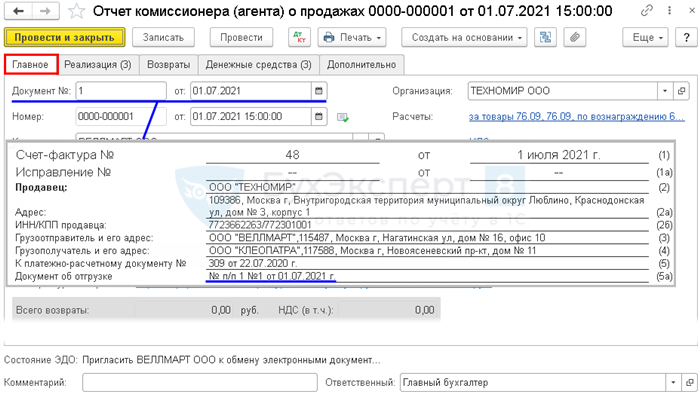Click the ИНН/КПП value 7723662263/772301001
This screenshot has height=394, width=700.
point(260,225)
